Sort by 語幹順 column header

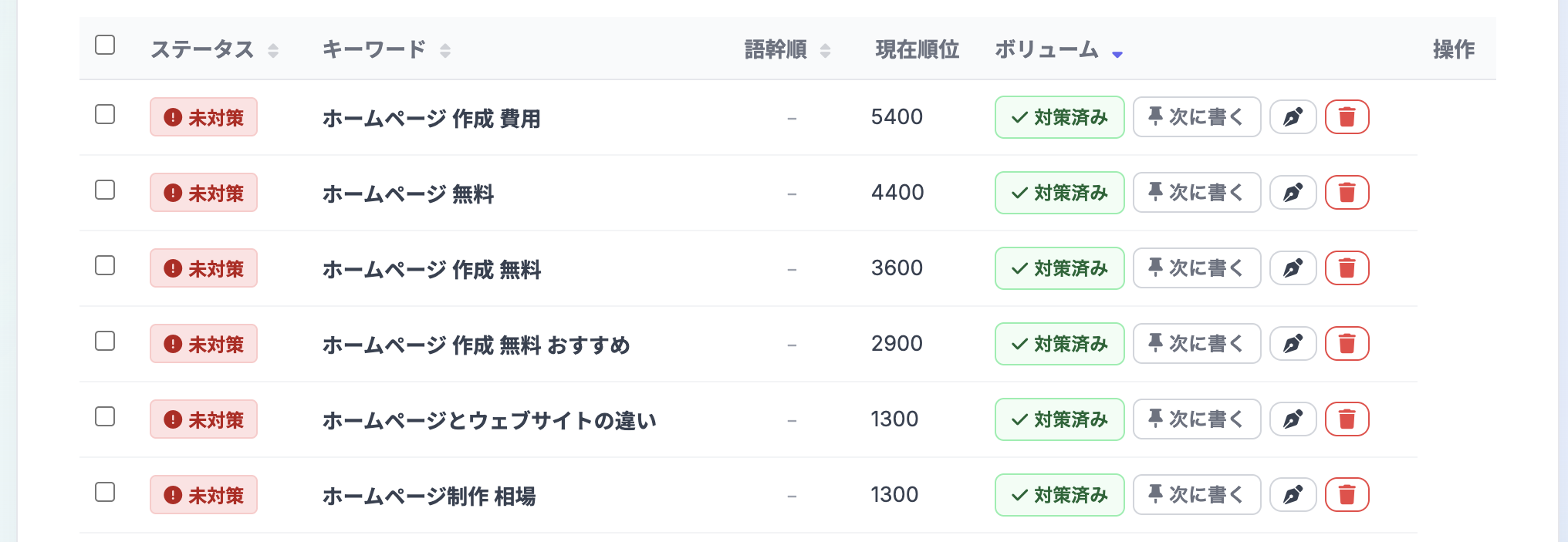(825, 51)
